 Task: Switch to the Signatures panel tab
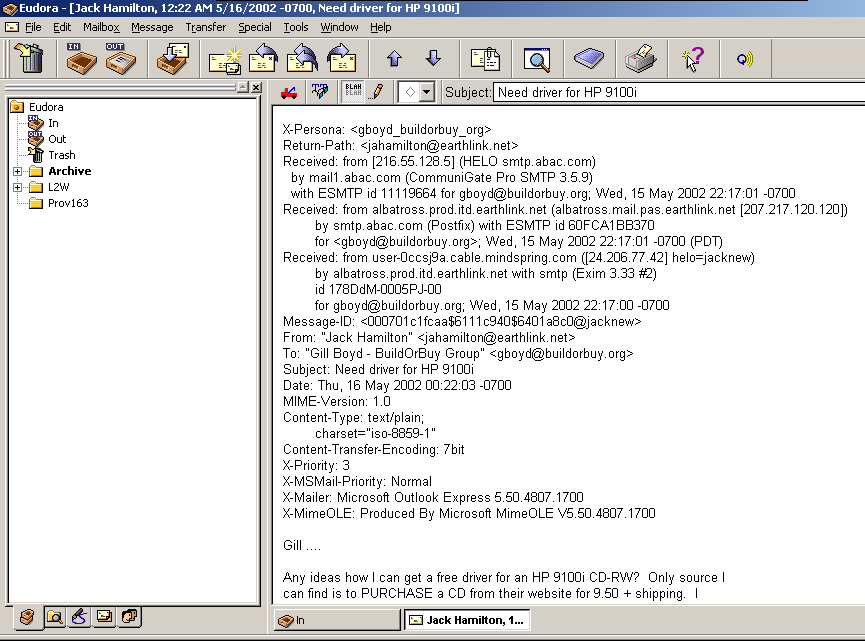79,616
